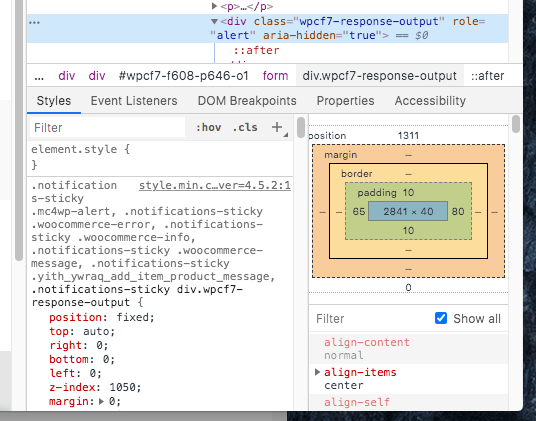Click the three-dot actions icon beside selected node
Screen dimensions: 536x421
[34, 23]
